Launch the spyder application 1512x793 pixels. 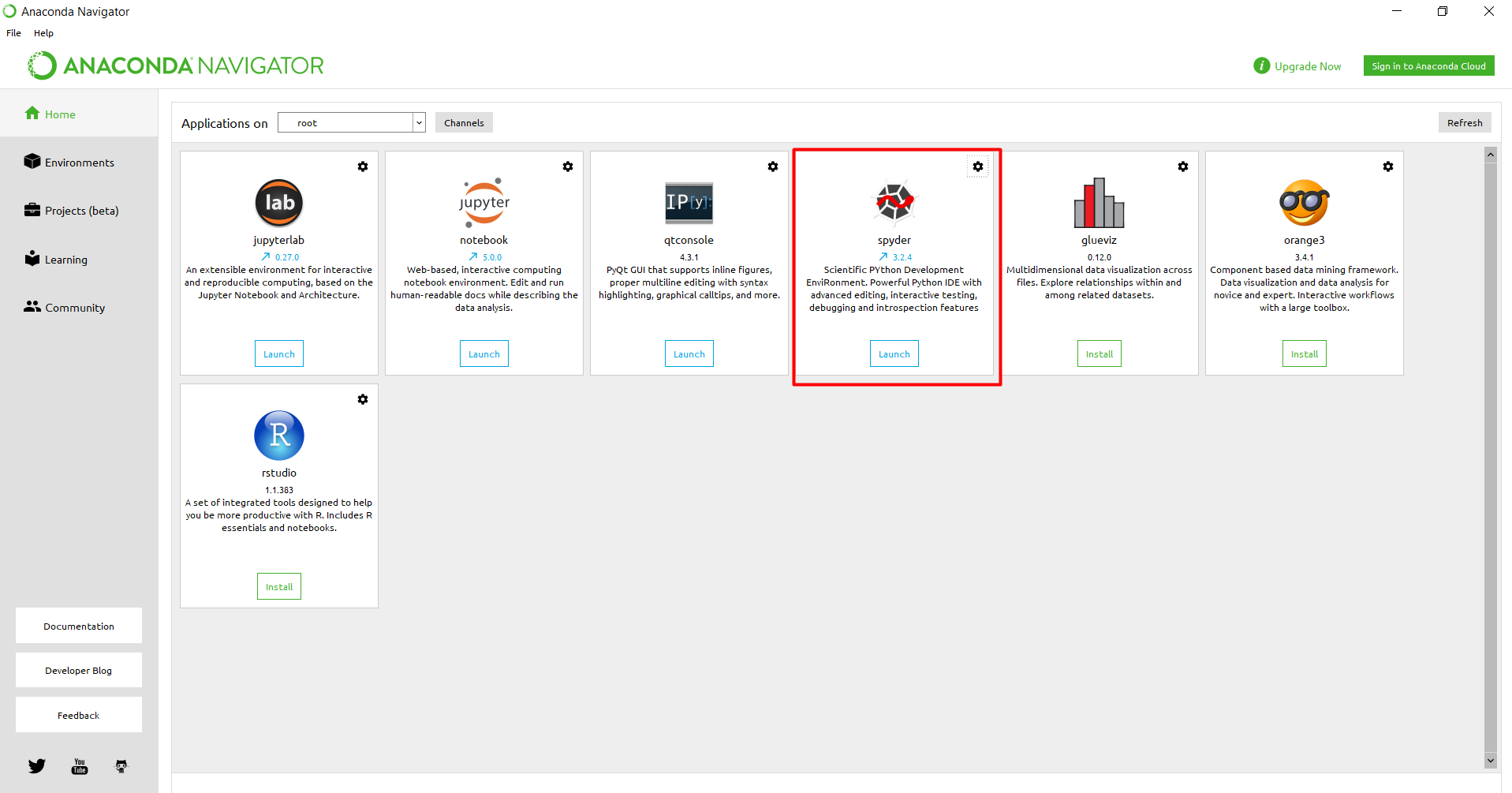coord(894,354)
